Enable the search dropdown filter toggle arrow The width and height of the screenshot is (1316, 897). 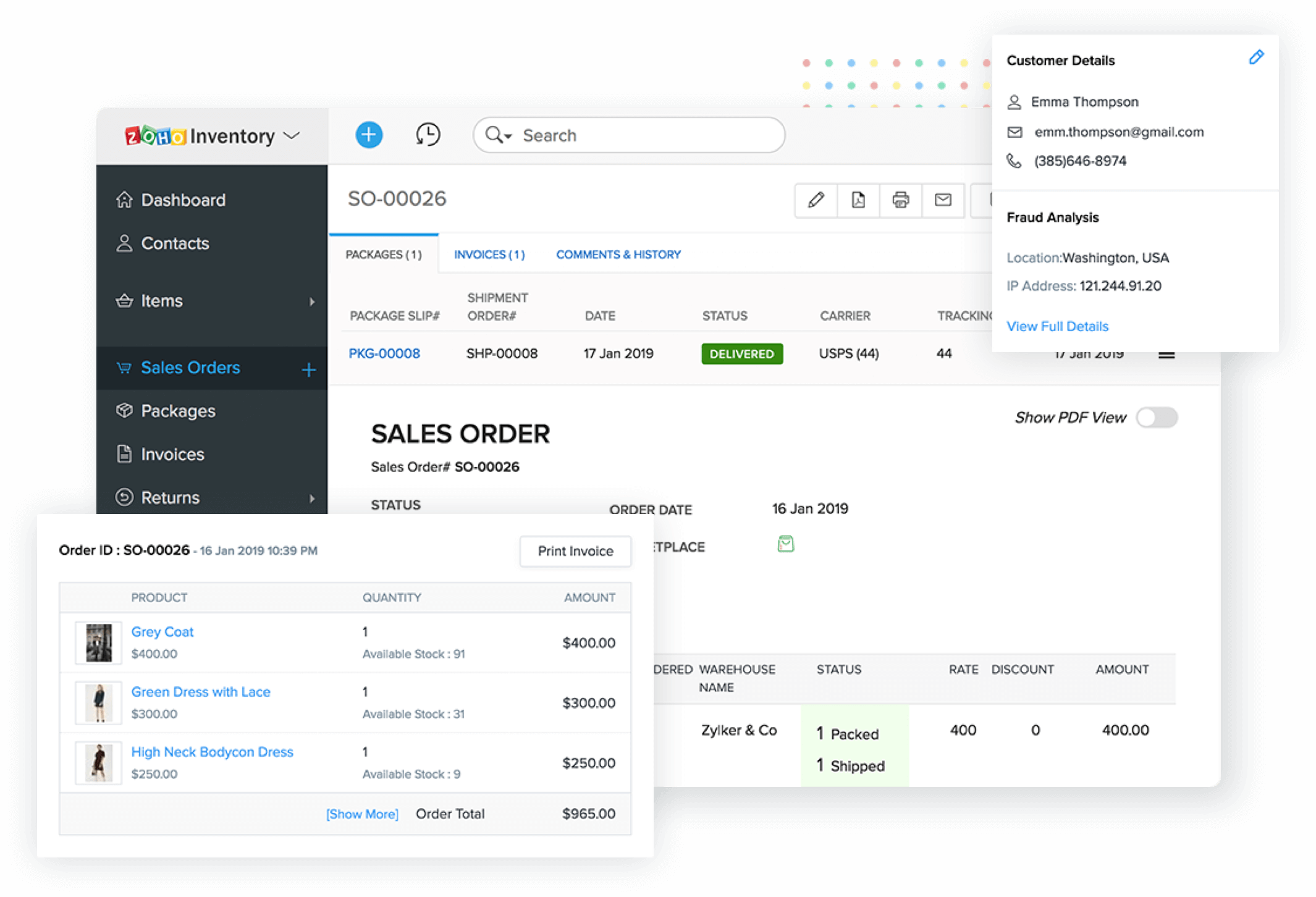click(x=507, y=135)
